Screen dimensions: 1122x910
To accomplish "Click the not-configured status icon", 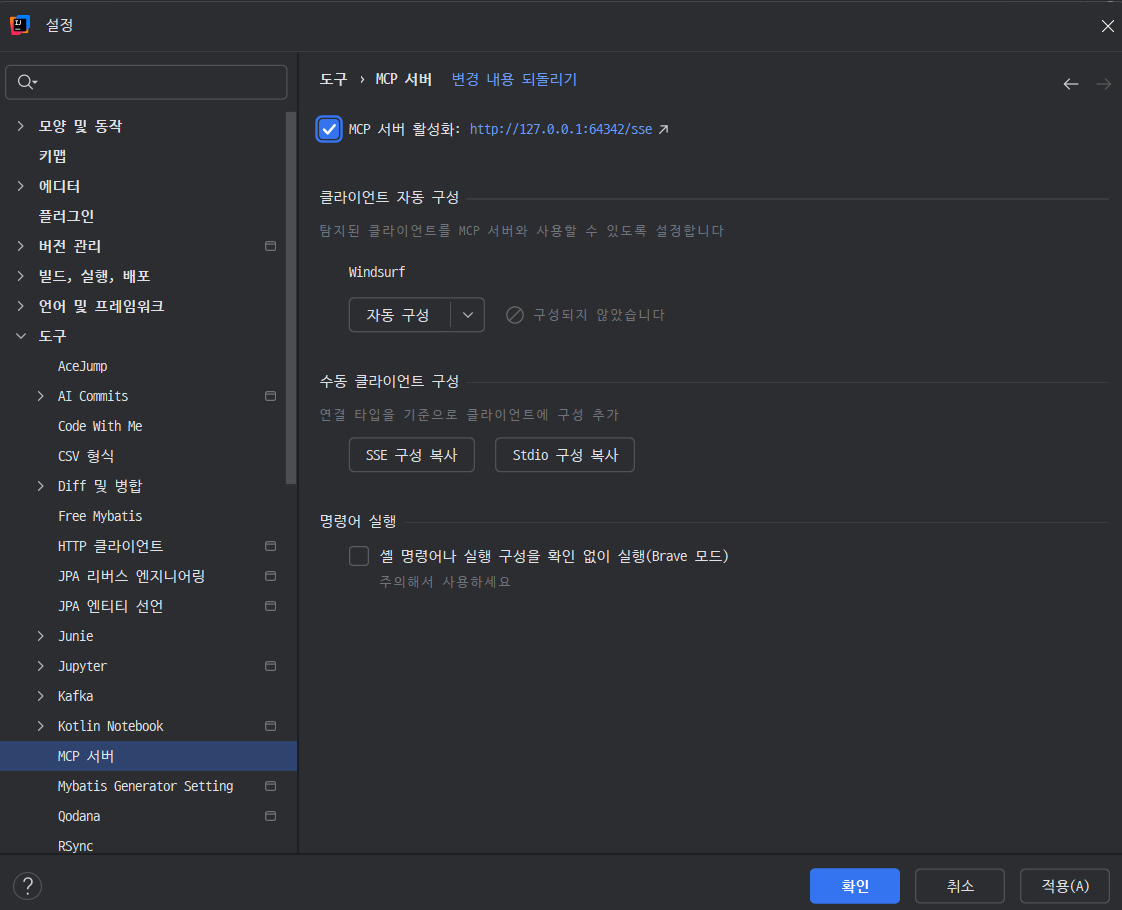I will point(514,315).
